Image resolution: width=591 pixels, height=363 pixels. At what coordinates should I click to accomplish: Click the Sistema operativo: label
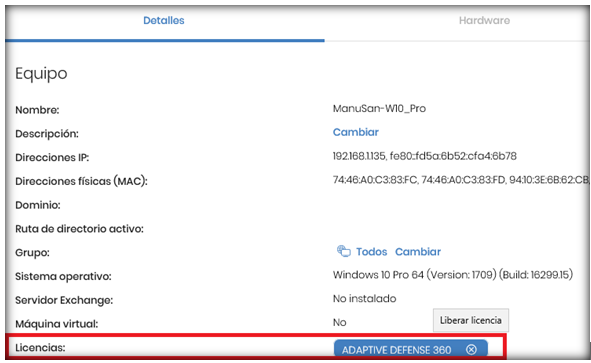point(63,276)
